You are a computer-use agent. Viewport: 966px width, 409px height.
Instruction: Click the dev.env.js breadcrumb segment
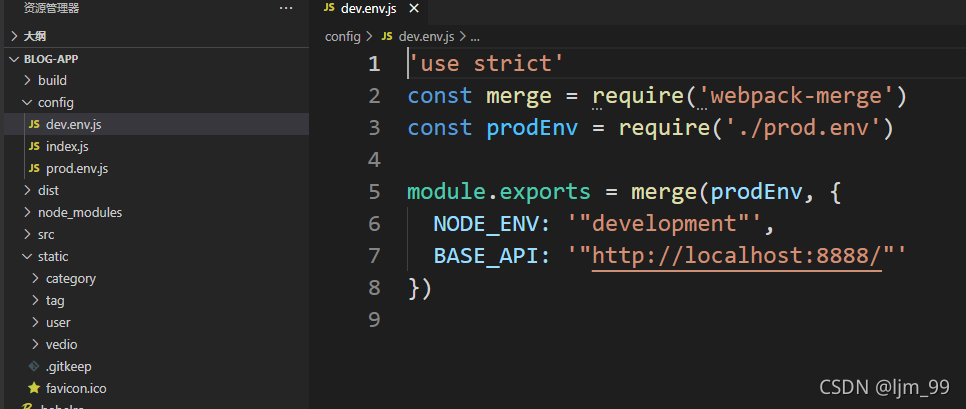pos(426,36)
